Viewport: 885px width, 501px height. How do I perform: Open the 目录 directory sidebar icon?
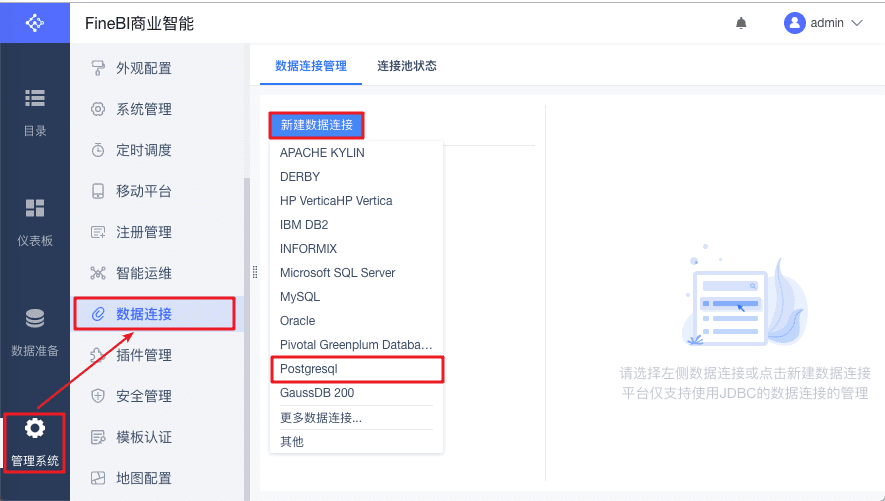[35, 98]
